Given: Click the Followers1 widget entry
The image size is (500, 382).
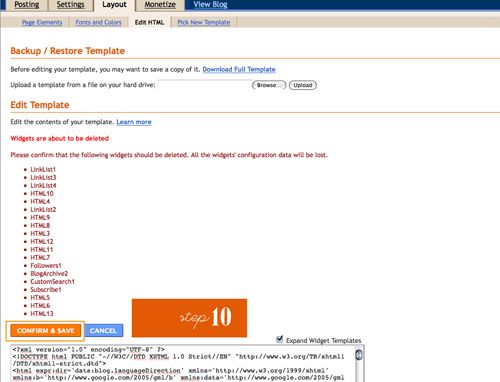Looking at the screenshot, I should (46, 265).
